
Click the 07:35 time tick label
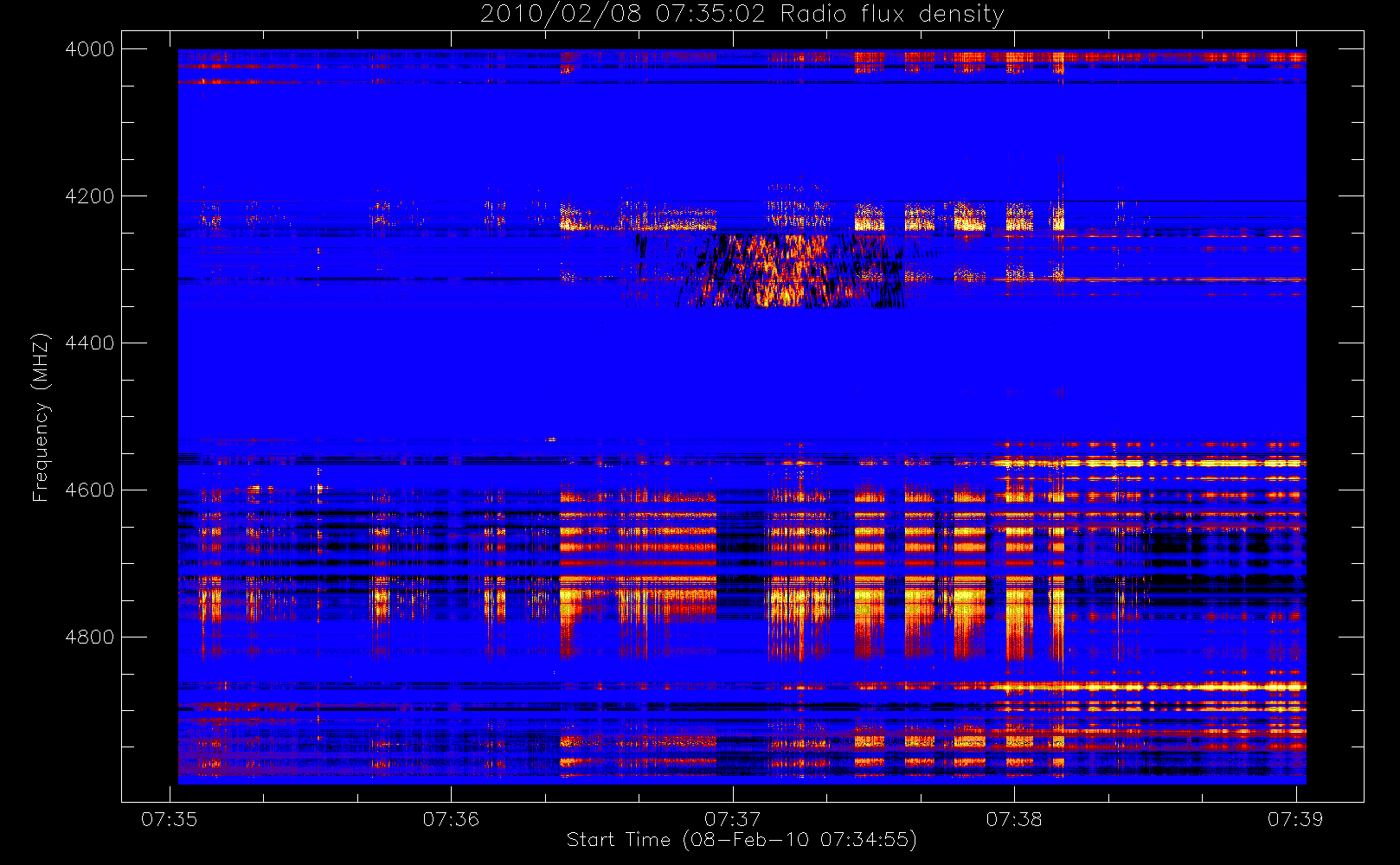[170, 819]
